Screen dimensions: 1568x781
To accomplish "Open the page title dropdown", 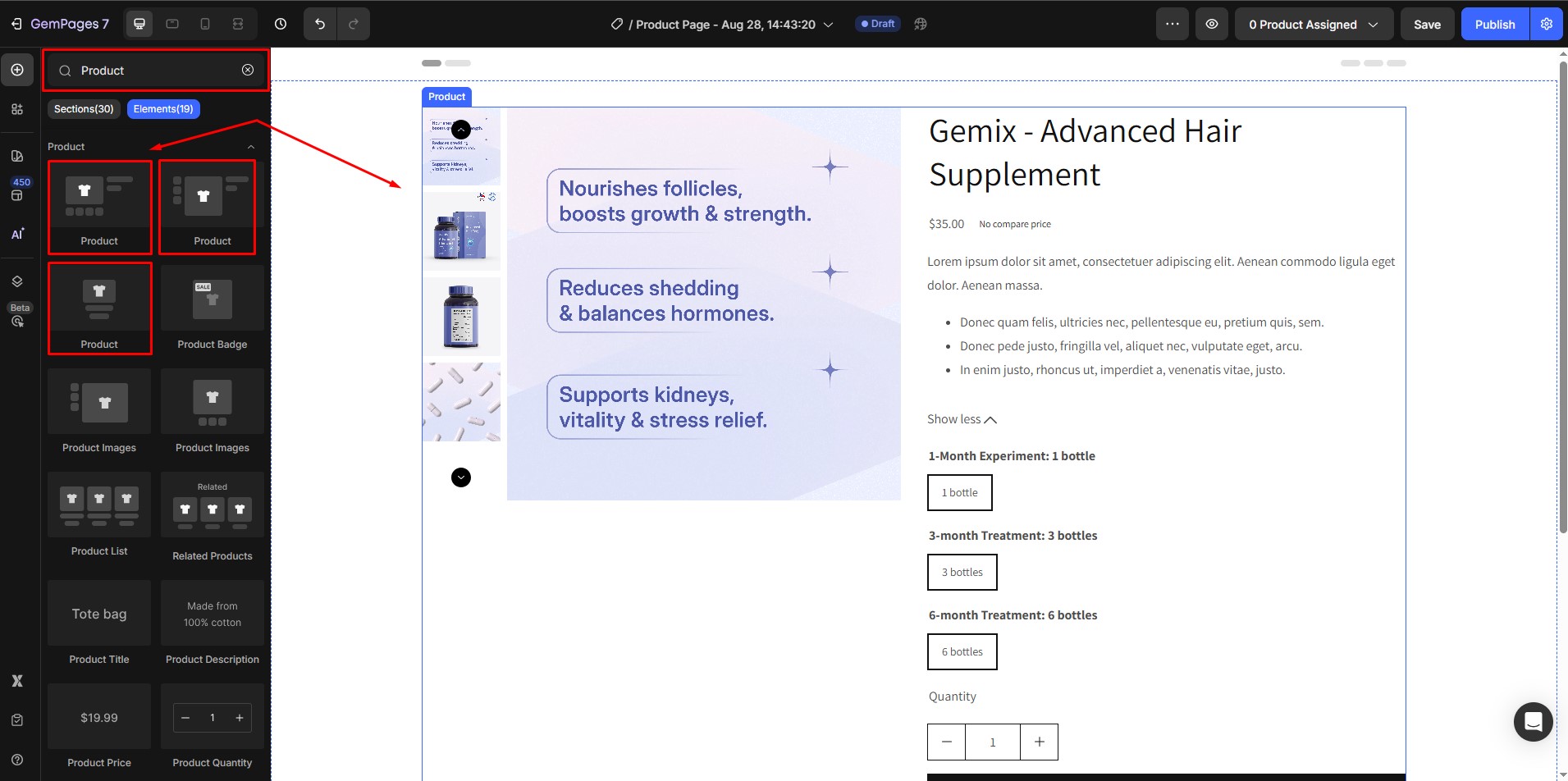I will pyautogui.click(x=828, y=25).
